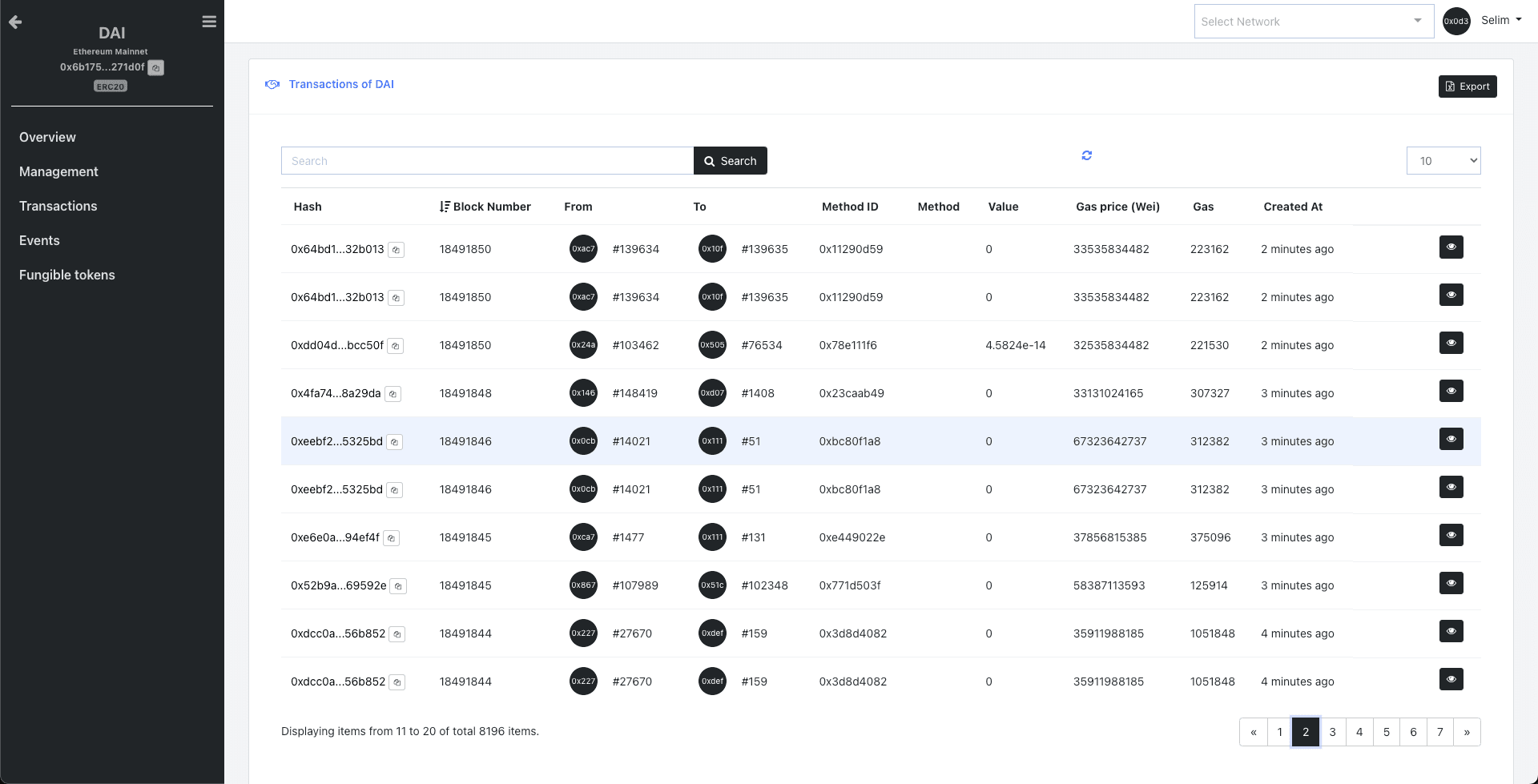Open recipient address #131
The image size is (1538, 784).
click(753, 537)
